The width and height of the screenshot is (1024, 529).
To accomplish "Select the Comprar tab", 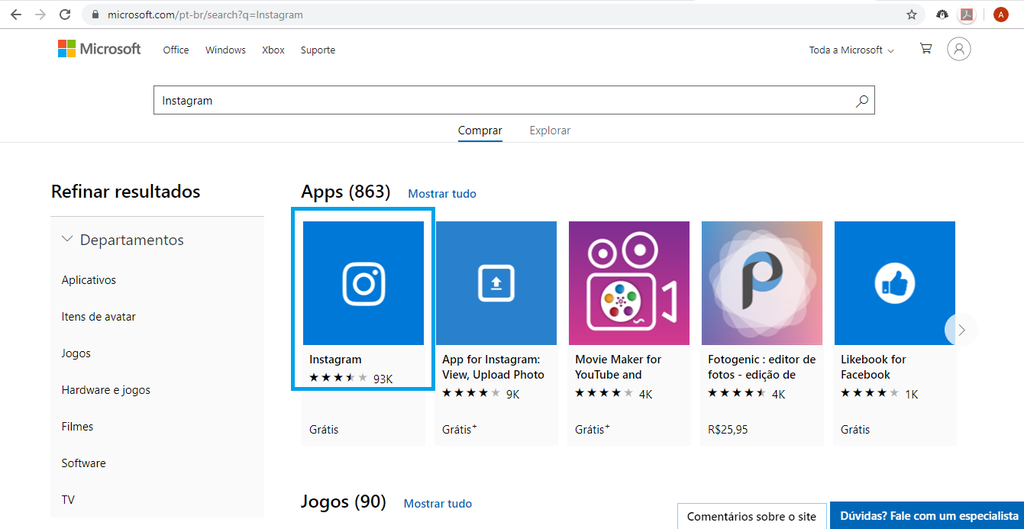I will tap(480, 131).
